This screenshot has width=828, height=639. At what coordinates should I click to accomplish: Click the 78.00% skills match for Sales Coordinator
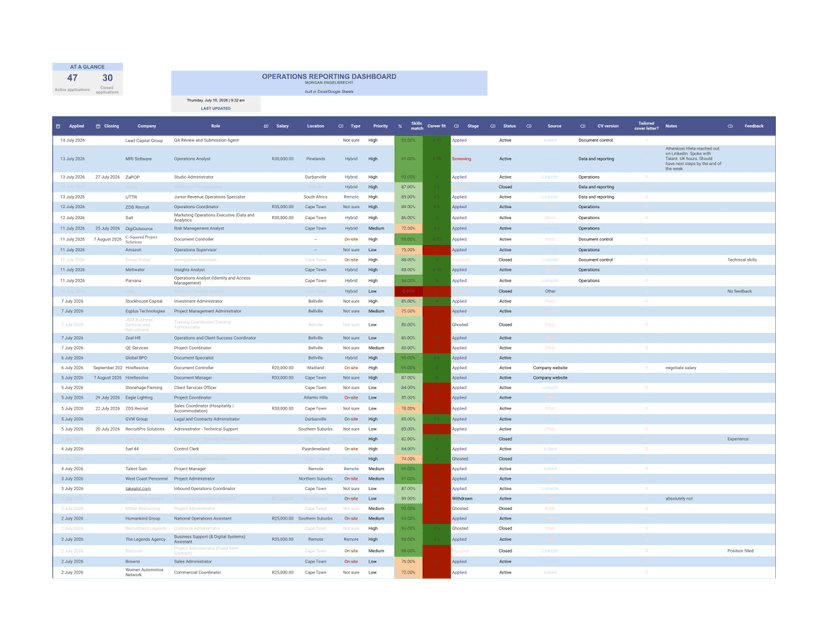pyautogui.click(x=408, y=409)
